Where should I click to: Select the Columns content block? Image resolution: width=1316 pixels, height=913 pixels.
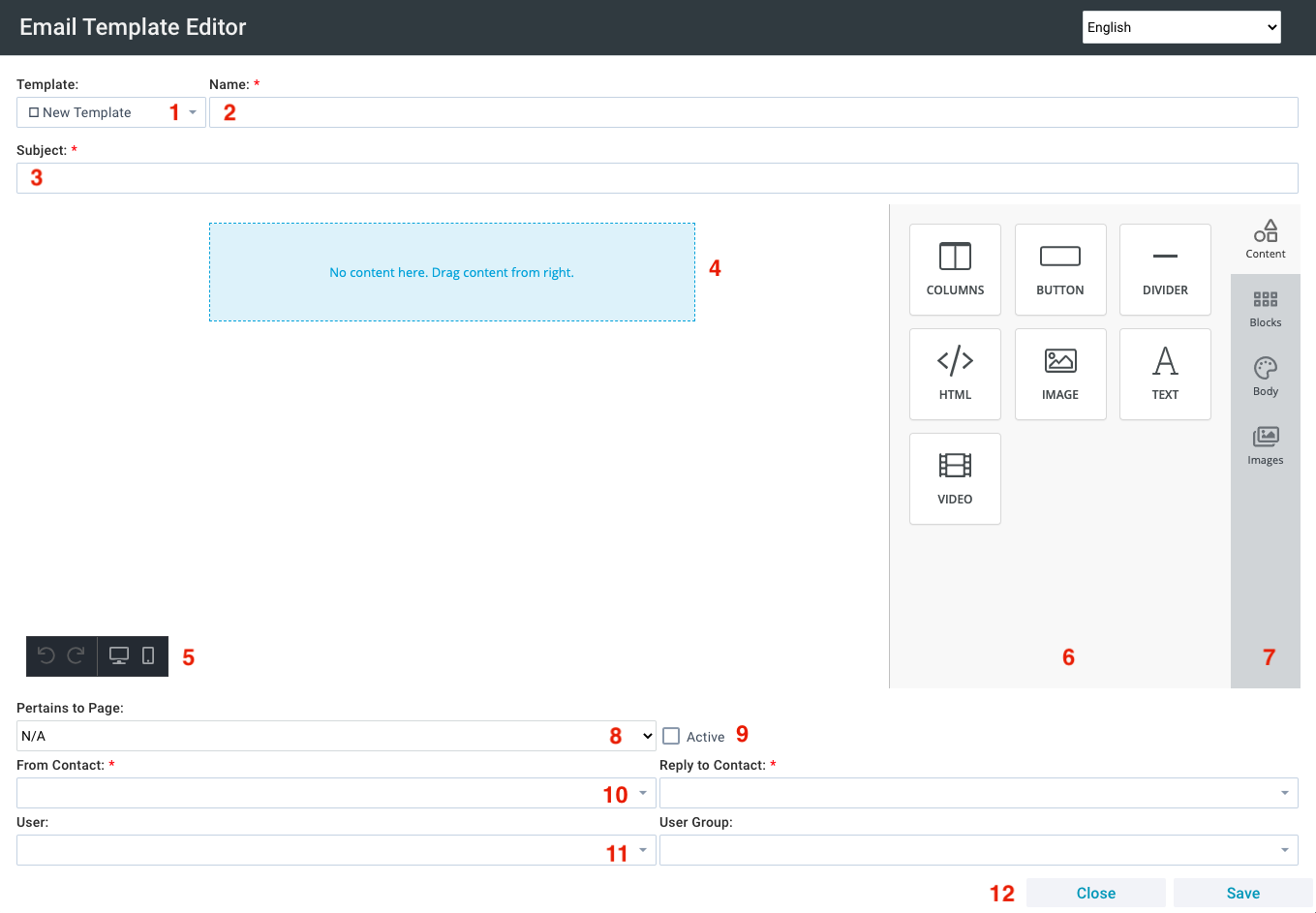pyautogui.click(x=955, y=269)
